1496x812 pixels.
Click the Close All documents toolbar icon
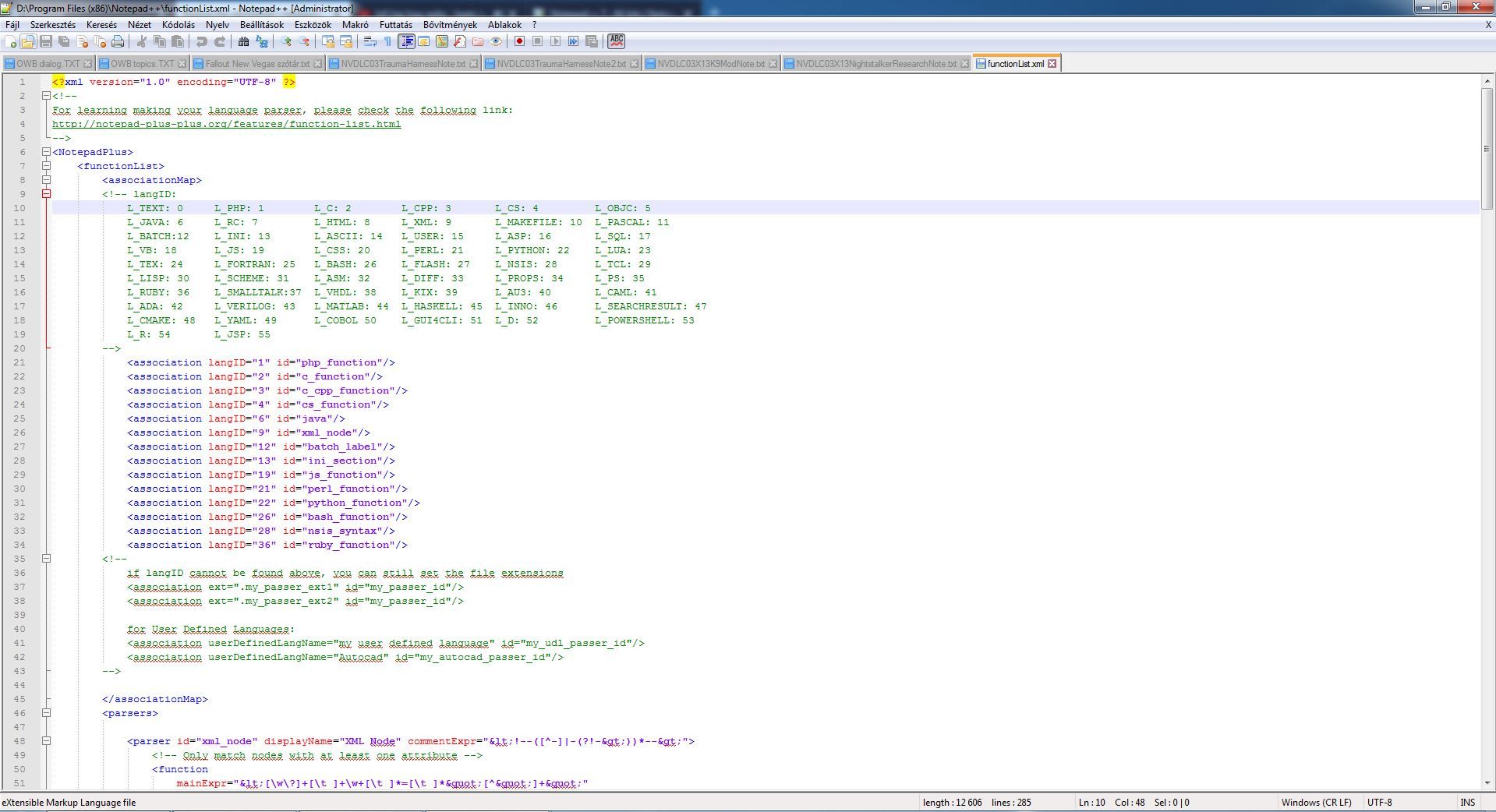100,41
